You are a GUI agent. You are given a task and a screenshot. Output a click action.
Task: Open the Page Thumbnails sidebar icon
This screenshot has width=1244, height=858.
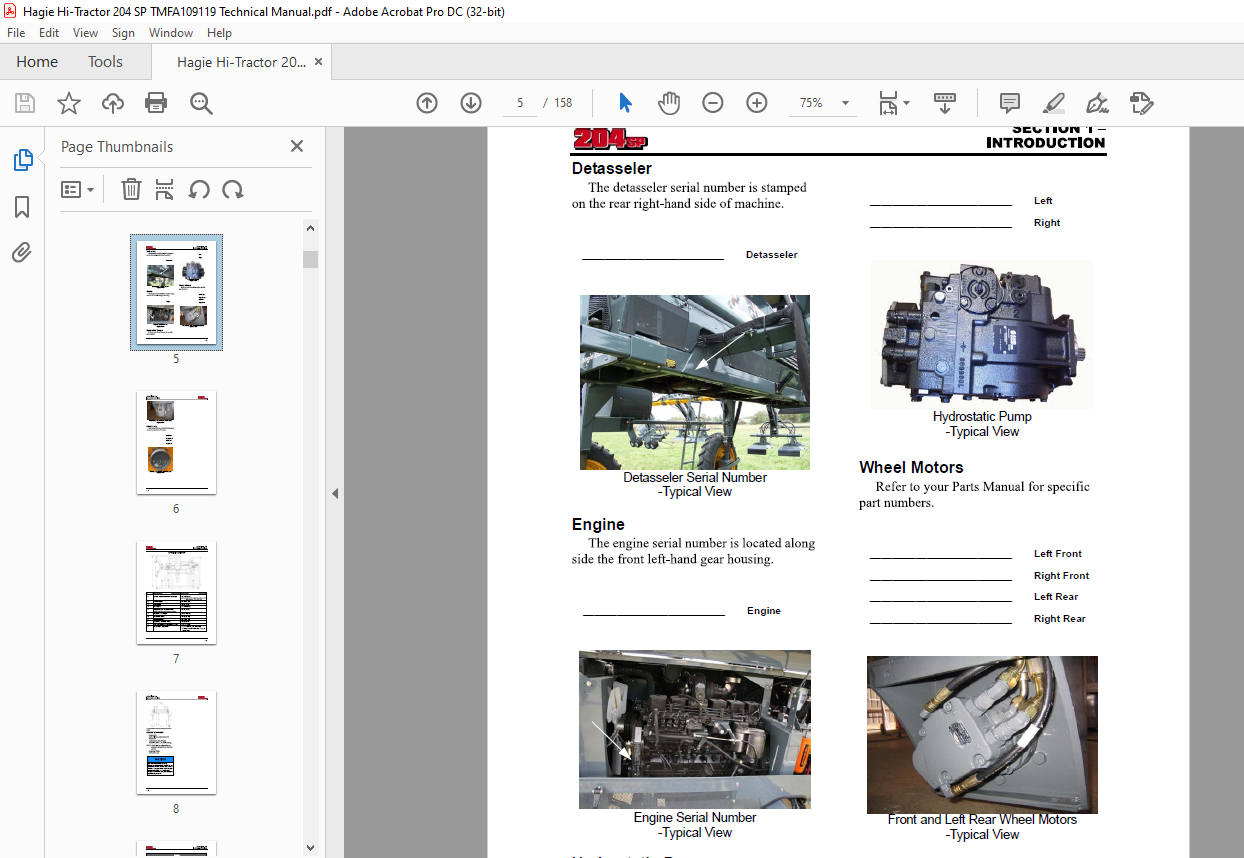click(x=22, y=160)
